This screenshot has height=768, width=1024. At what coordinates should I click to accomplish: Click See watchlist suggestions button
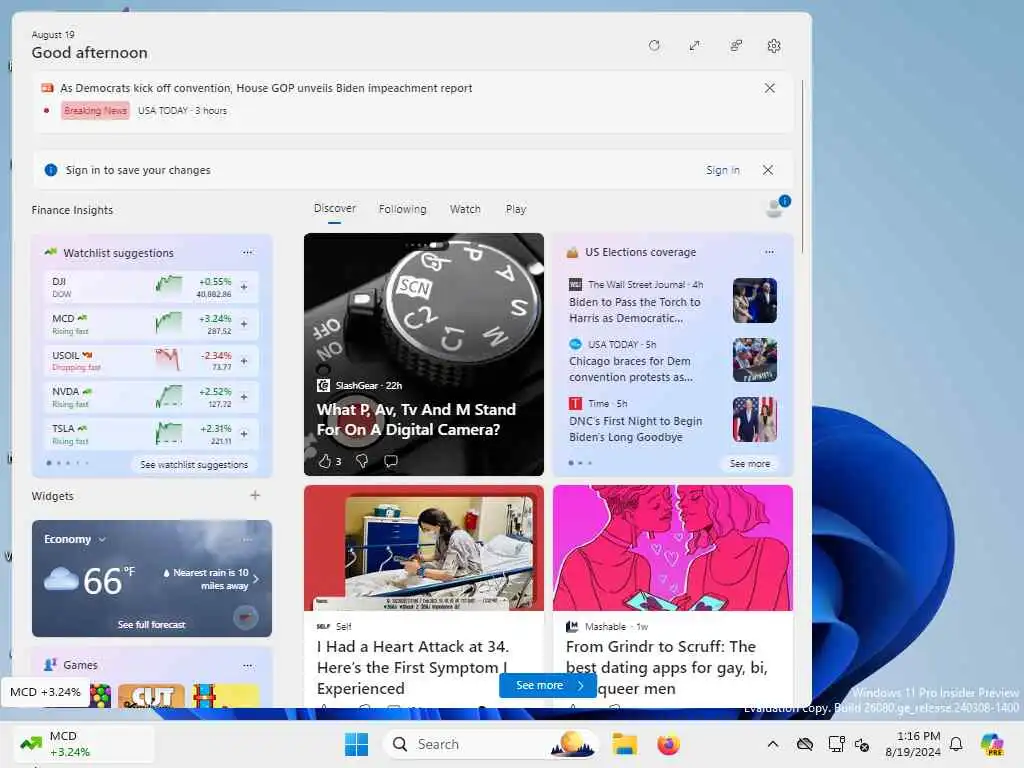(x=194, y=464)
